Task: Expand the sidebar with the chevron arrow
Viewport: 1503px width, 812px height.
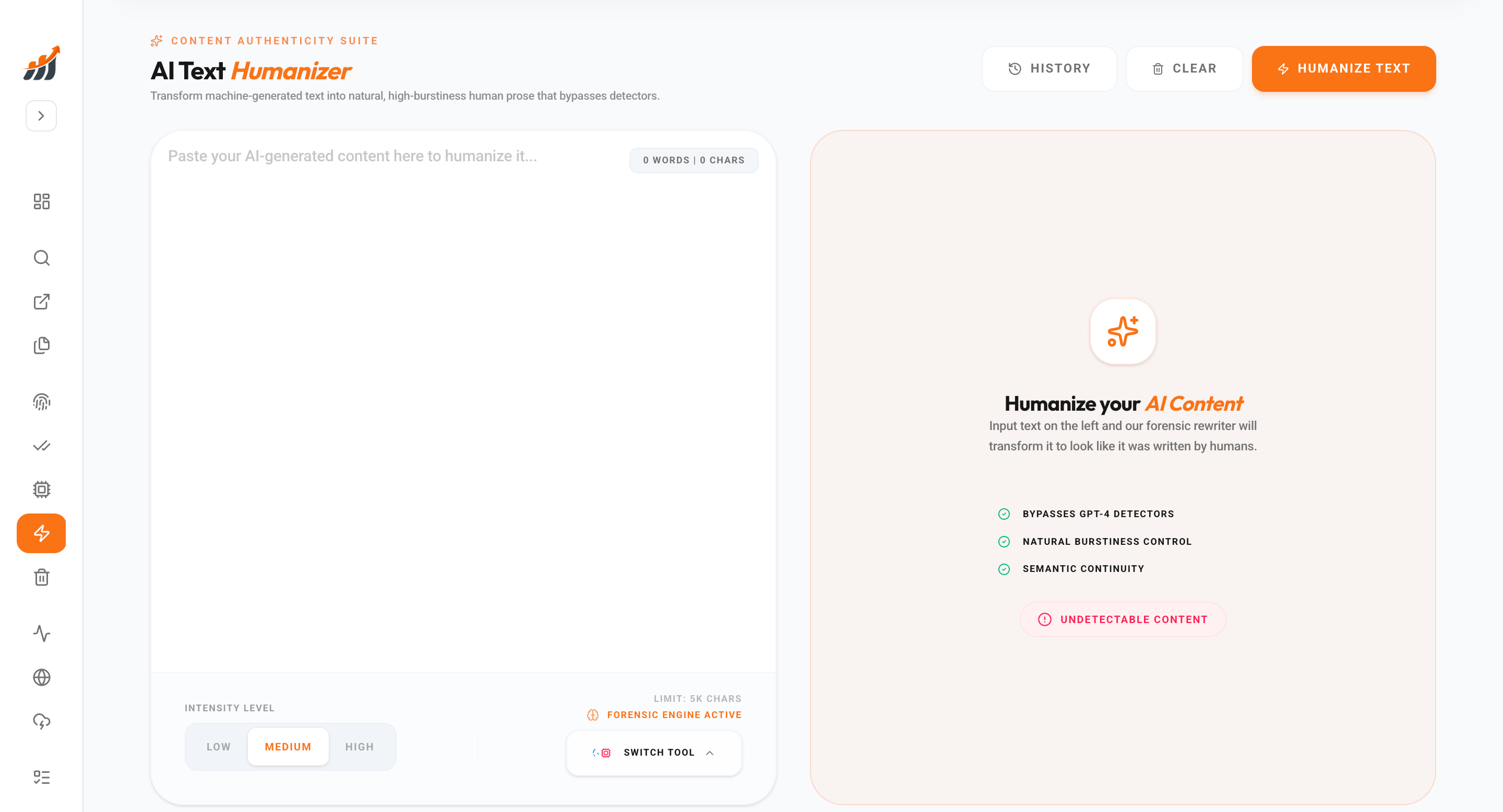Action: pos(41,115)
